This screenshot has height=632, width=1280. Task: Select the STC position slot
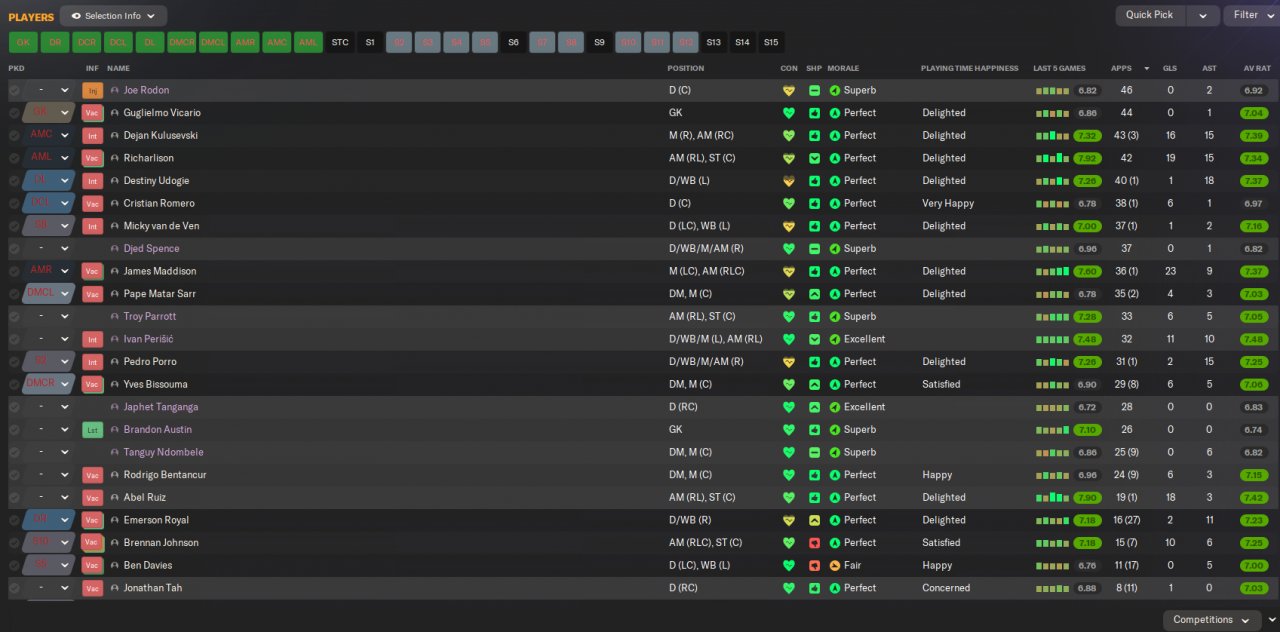[340, 42]
